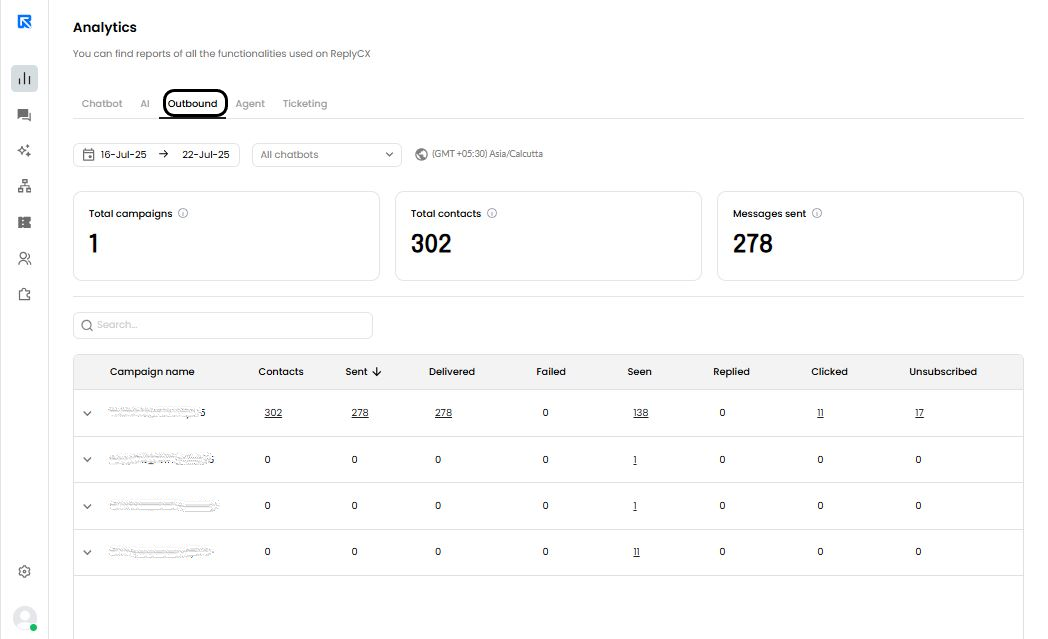Click the Contacts column header
1048x639 pixels.
click(x=281, y=372)
